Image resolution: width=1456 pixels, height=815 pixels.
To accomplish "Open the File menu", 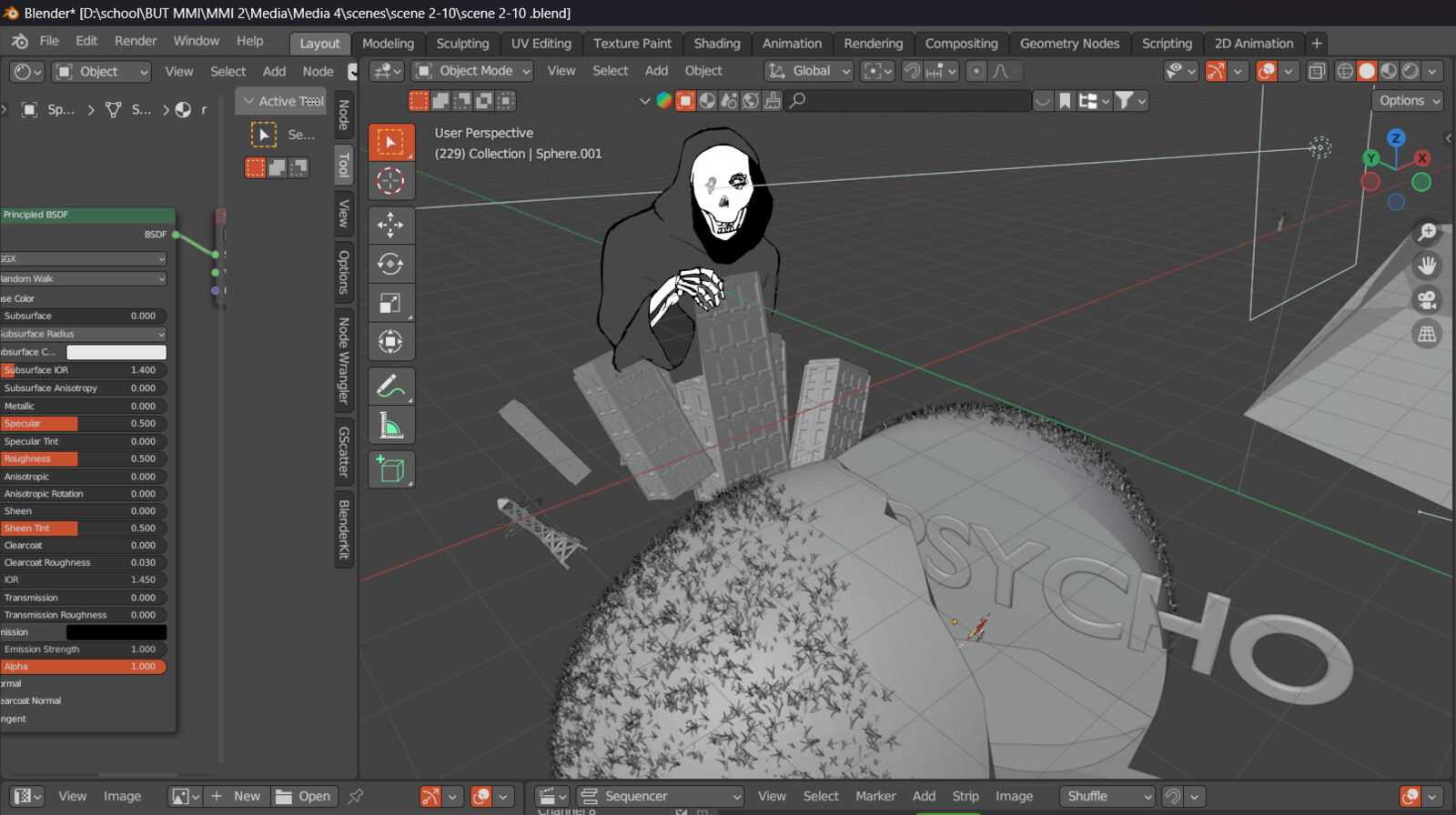I will (x=49, y=41).
